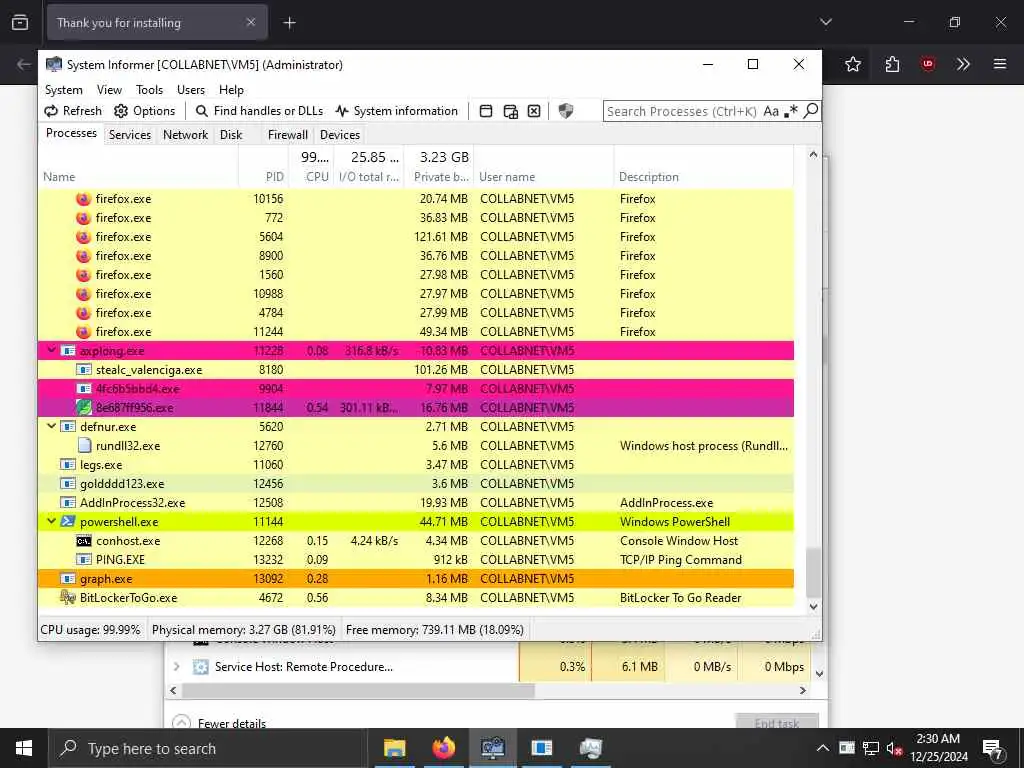This screenshot has height=768, width=1024.
Task: Sort by the PID column header
Action: (x=263, y=176)
